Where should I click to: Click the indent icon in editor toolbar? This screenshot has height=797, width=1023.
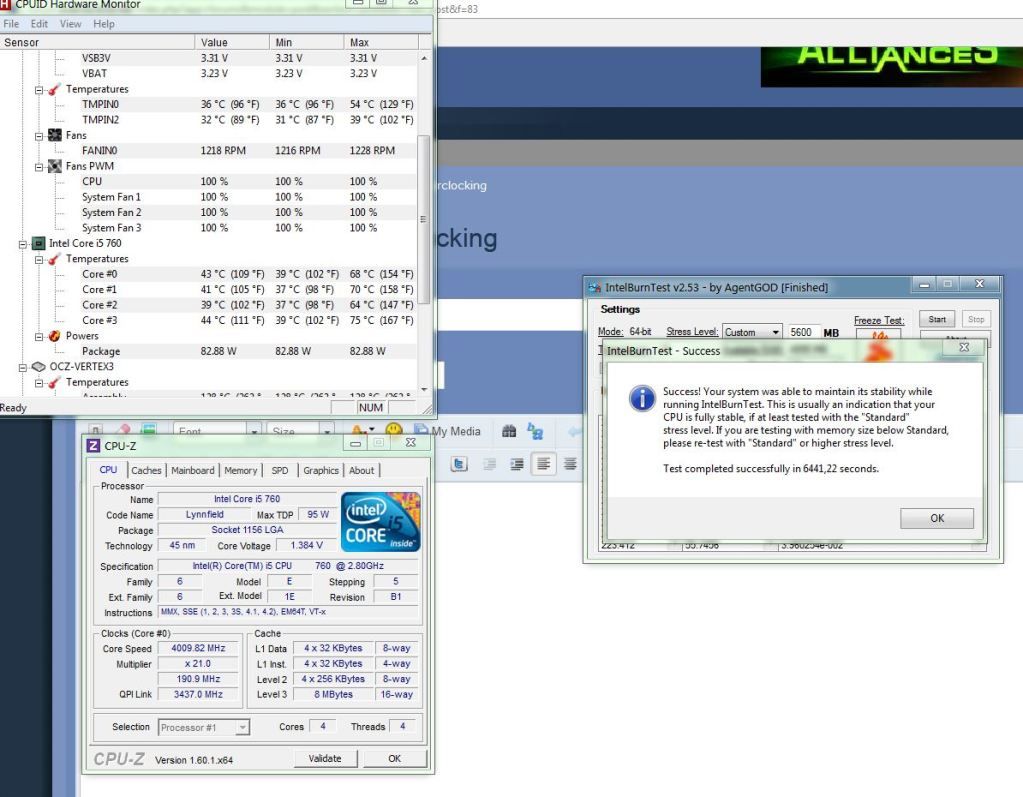tap(517, 464)
